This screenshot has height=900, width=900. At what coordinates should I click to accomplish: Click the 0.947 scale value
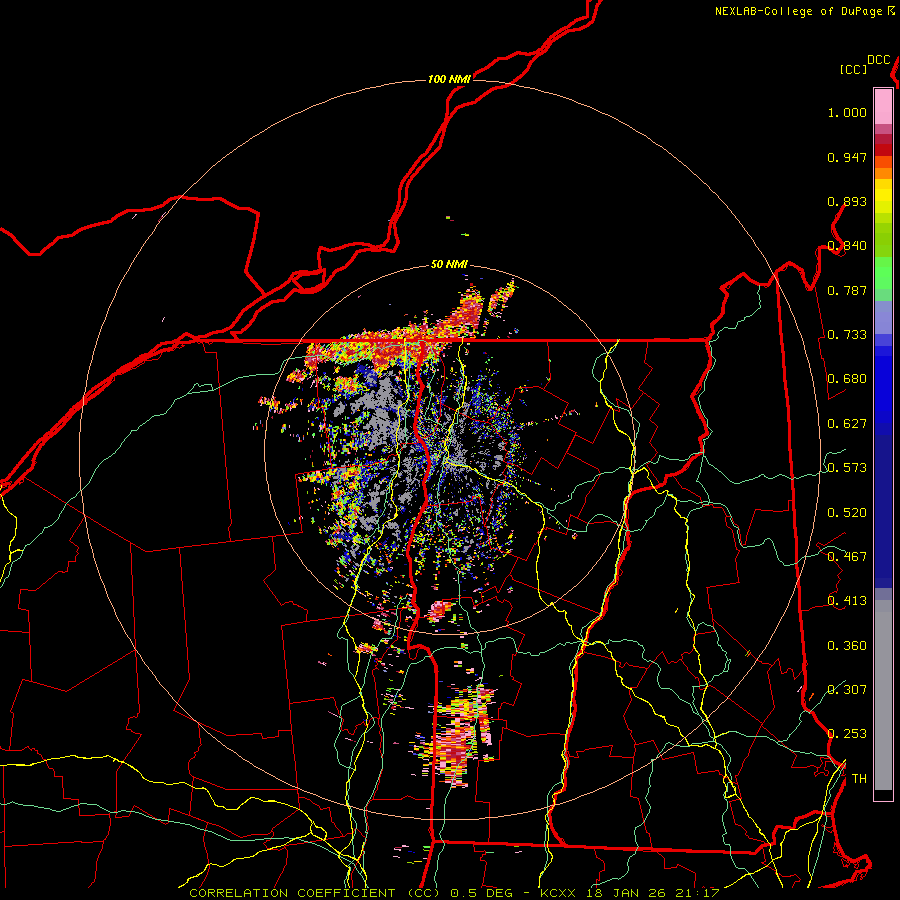[847, 157]
